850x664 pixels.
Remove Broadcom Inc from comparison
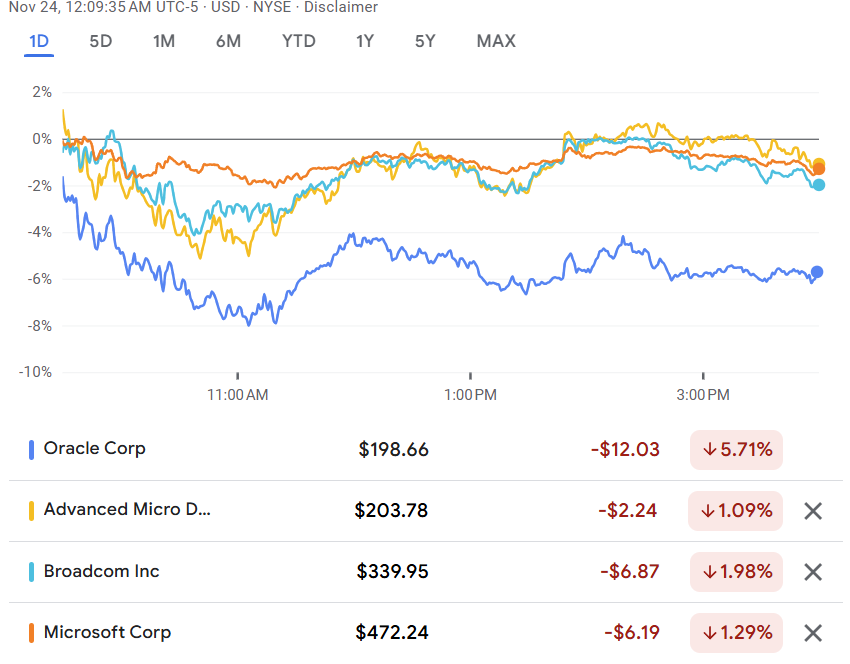[x=813, y=572]
